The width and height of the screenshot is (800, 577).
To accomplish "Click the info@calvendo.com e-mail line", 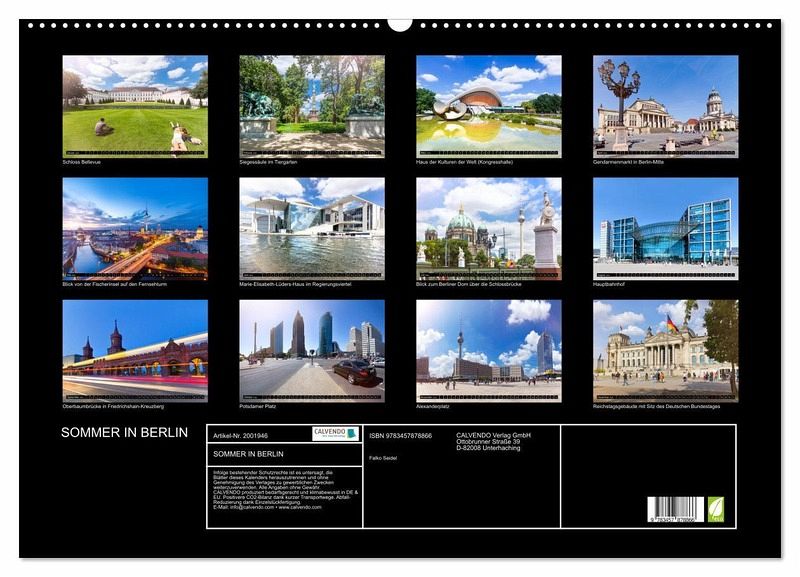I will point(267,507).
